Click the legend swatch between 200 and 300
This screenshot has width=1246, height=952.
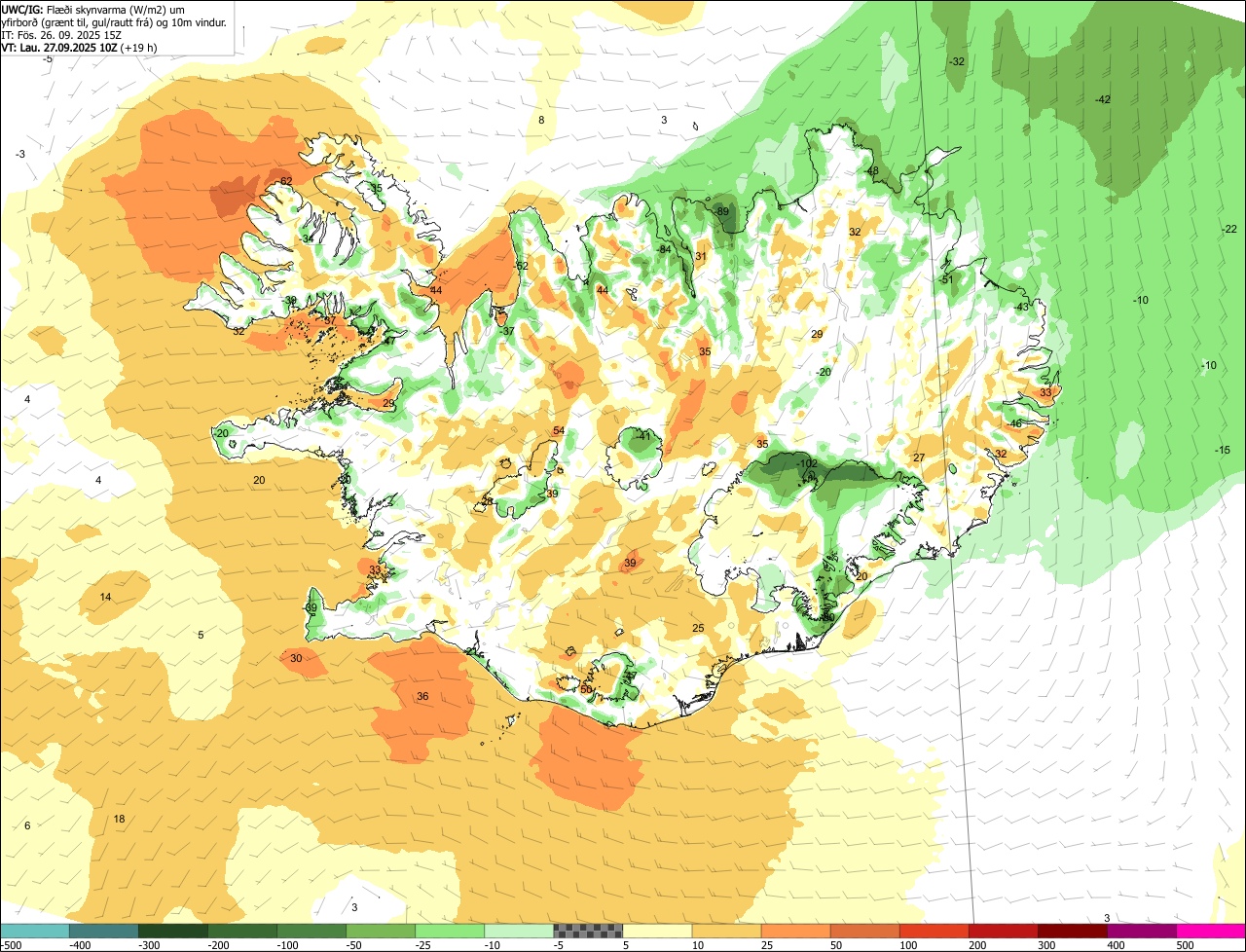tap(1003, 931)
